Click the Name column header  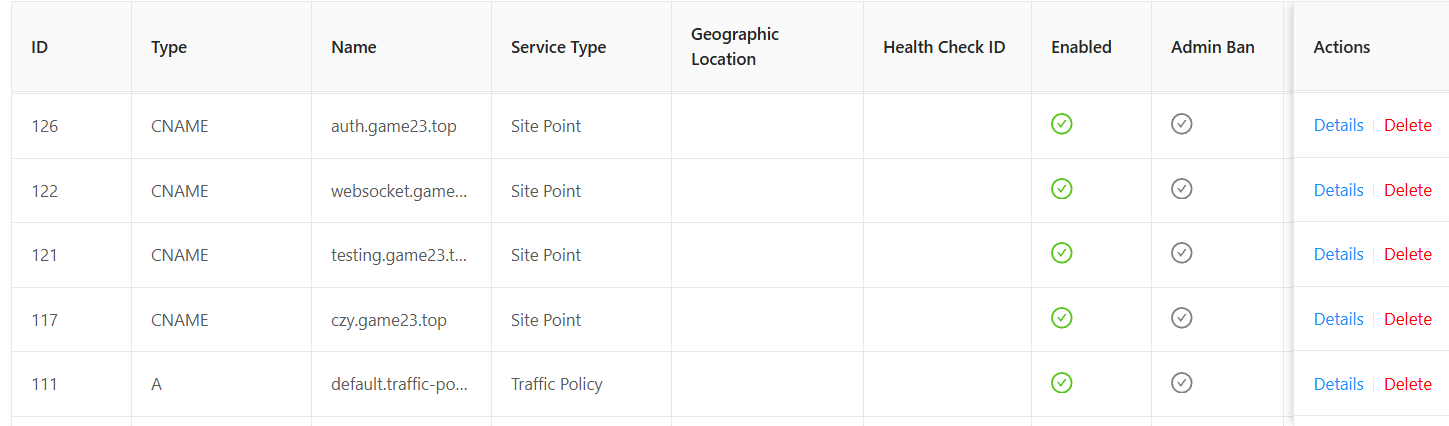[x=354, y=47]
